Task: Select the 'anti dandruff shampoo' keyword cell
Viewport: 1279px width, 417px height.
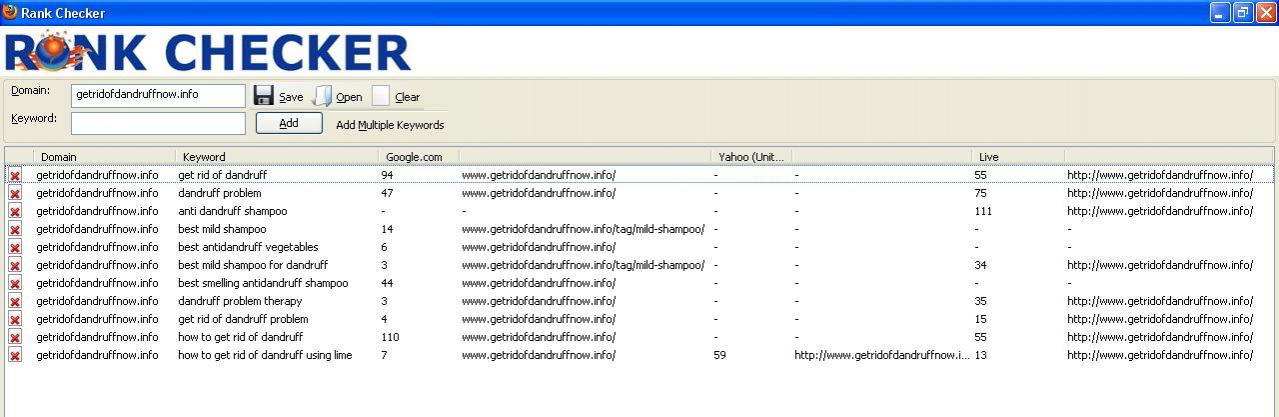Action: coord(232,211)
